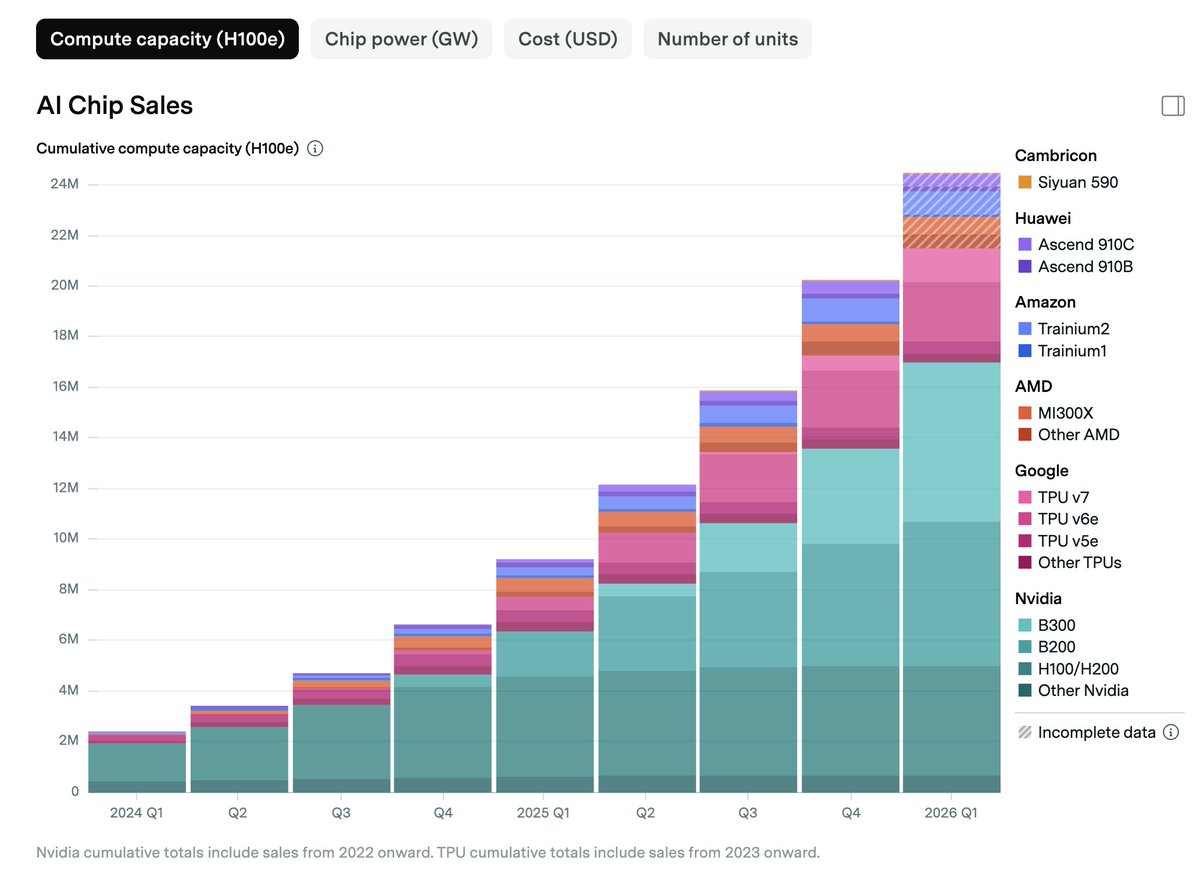Image resolution: width=1200 pixels, height=871 pixels.
Task: Select the 2024 Q1 bar
Action: (137, 762)
